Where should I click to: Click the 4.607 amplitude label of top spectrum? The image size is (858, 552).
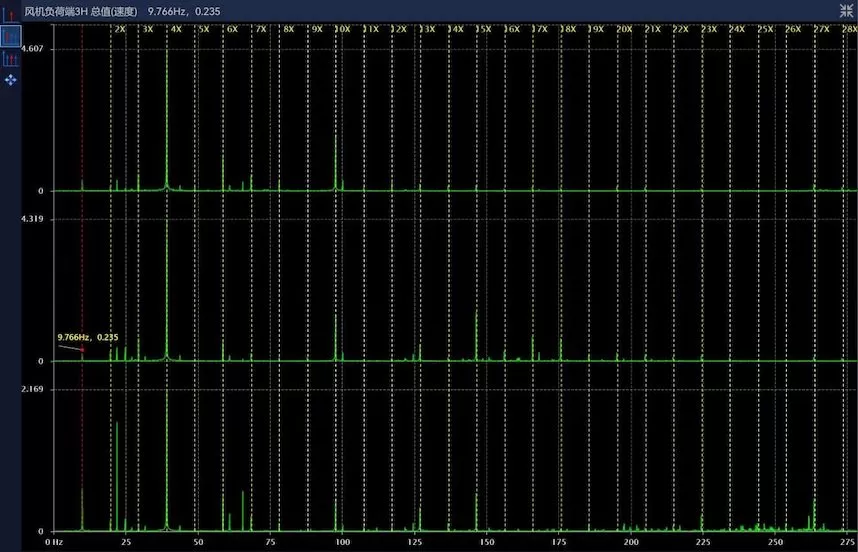[33, 49]
